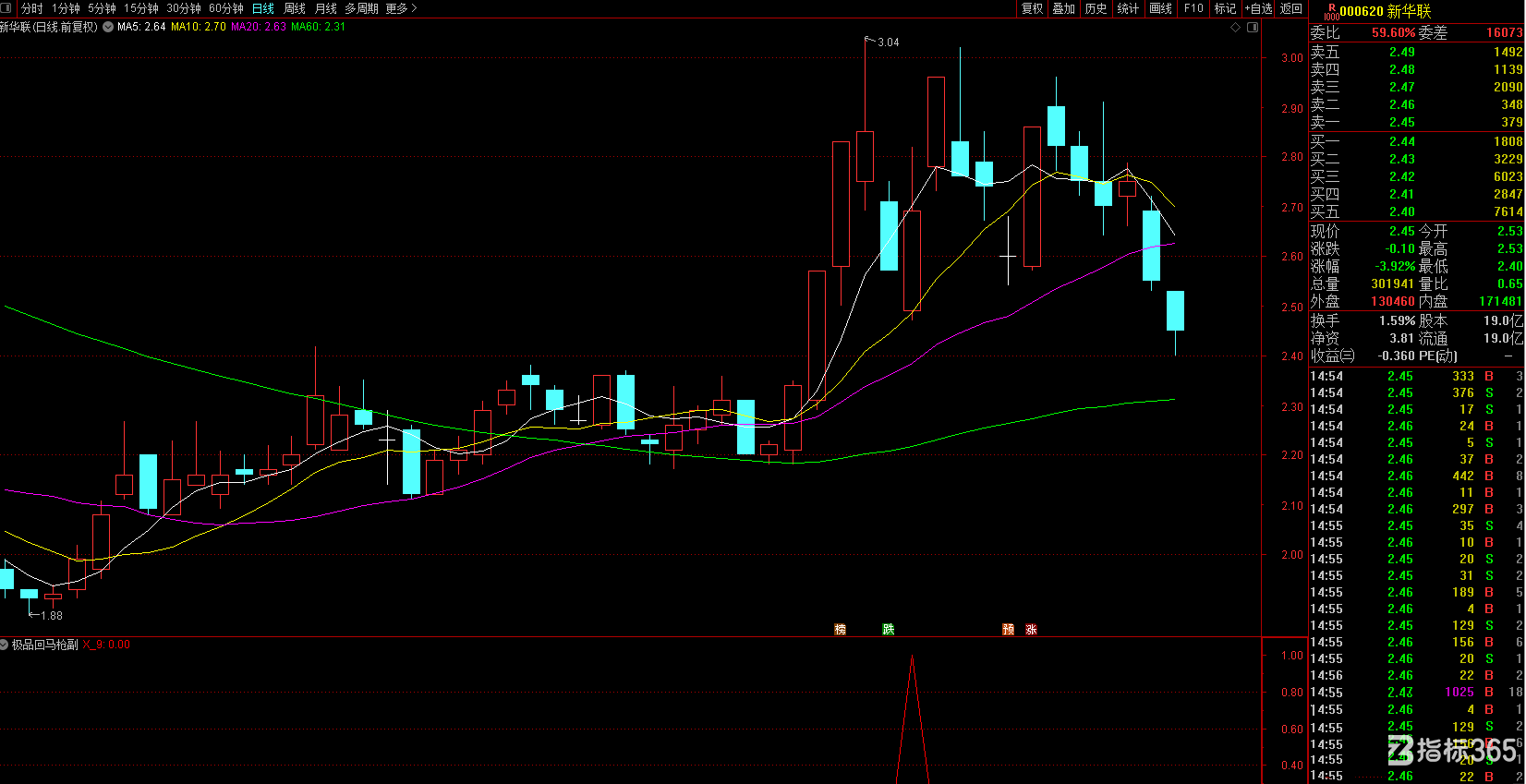Image resolution: width=1526 pixels, height=784 pixels.
Task: Click the 总量 301941 value
Action: (x=1393, y=283)
